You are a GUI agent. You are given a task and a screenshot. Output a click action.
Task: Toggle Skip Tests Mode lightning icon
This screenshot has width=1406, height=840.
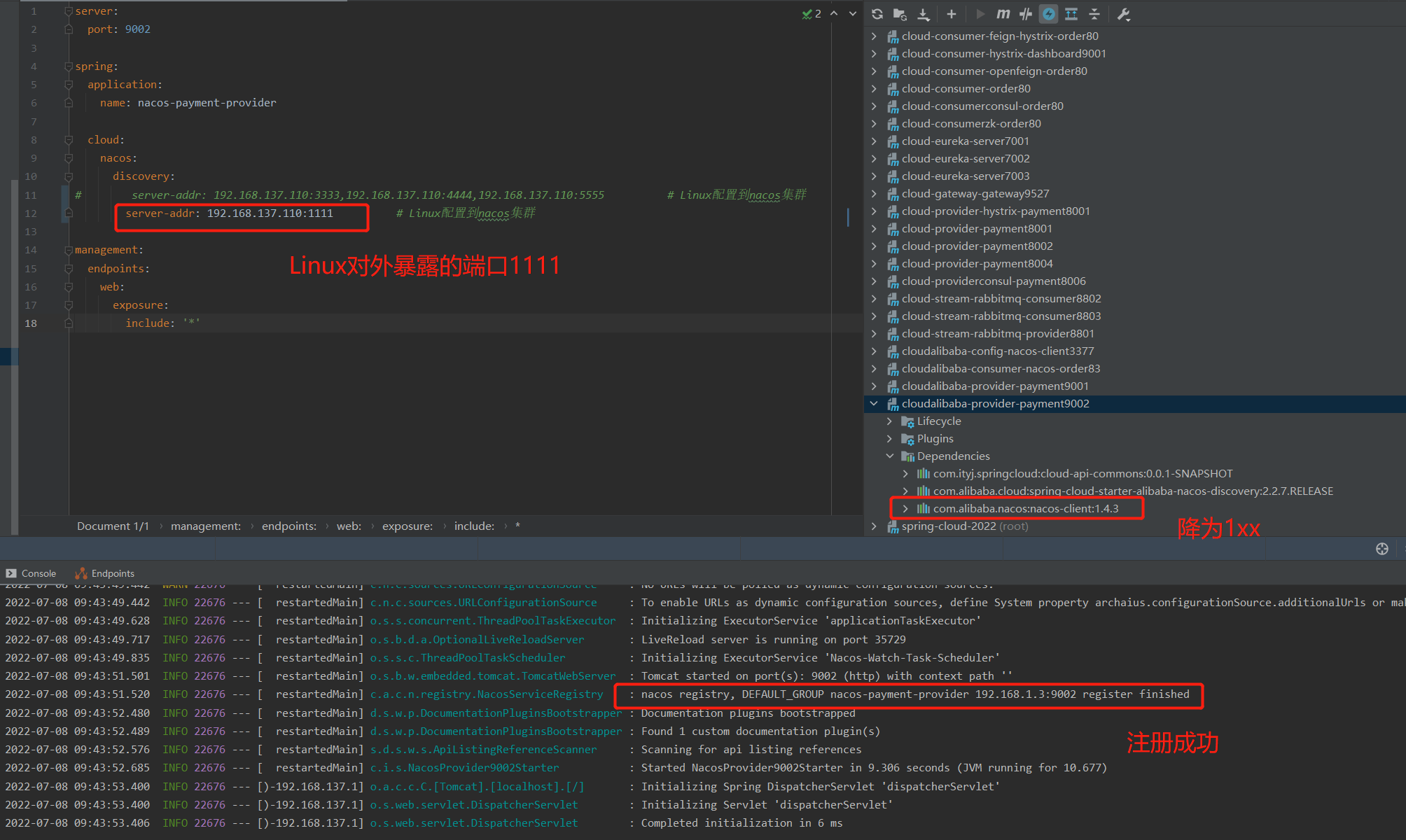(1049, 14)
